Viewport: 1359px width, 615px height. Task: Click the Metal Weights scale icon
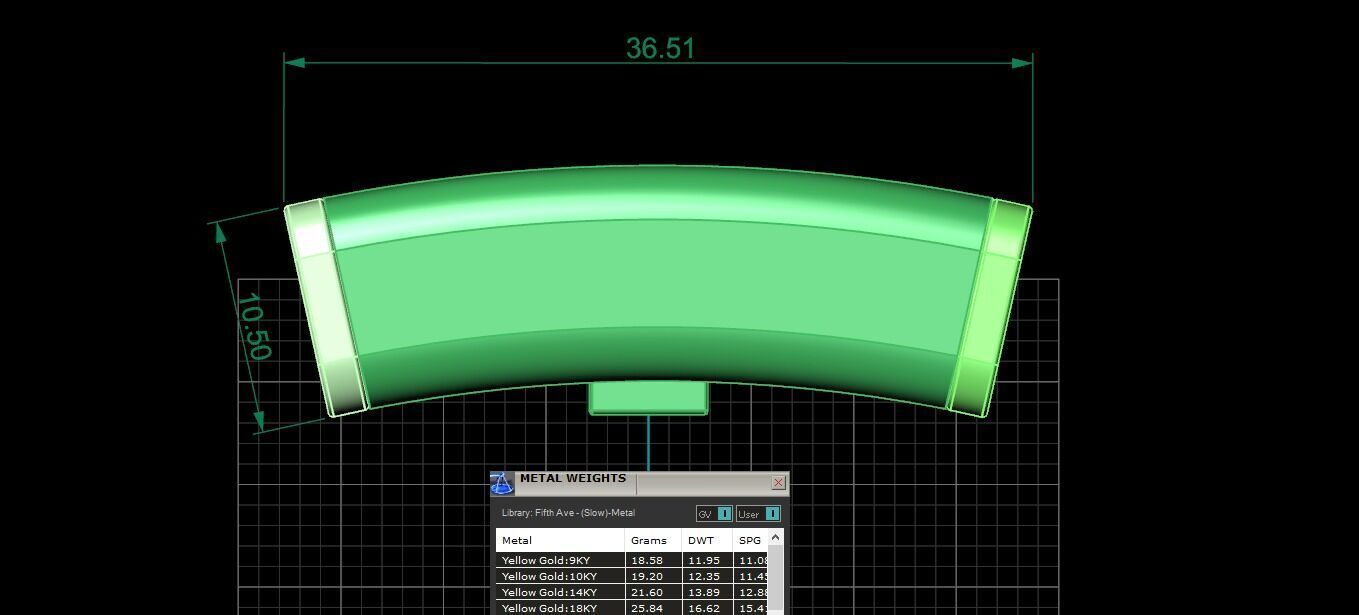[x=502, y=484]
